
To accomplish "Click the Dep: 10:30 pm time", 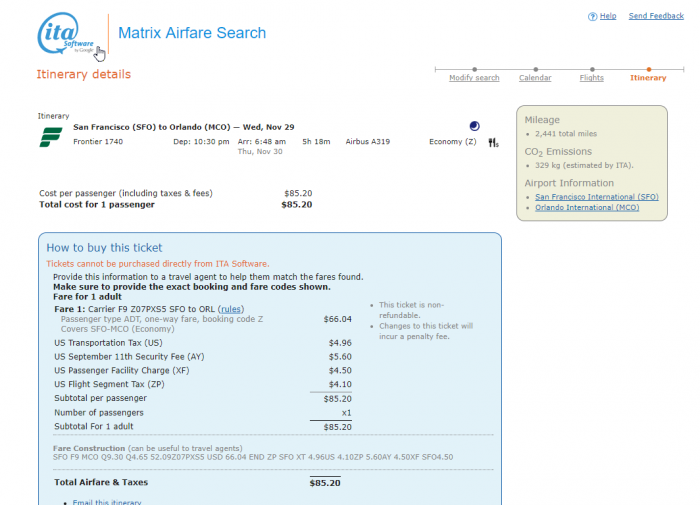I will (x=201, y=142).
